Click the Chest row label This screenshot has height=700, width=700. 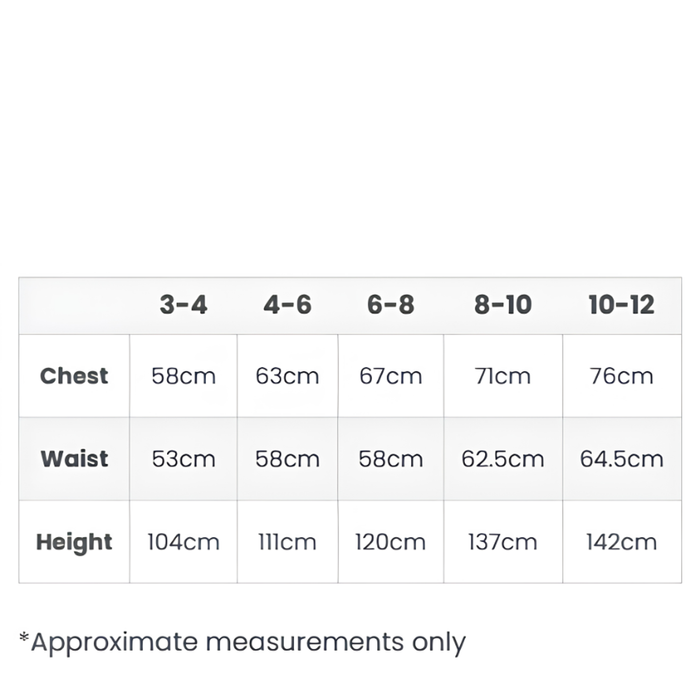coord(74,376)
